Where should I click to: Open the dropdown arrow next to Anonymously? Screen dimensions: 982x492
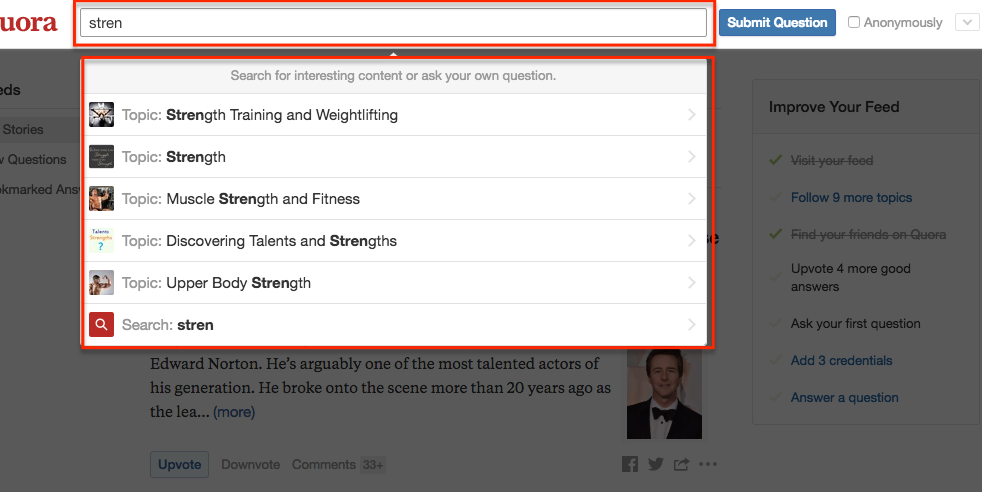967,23
